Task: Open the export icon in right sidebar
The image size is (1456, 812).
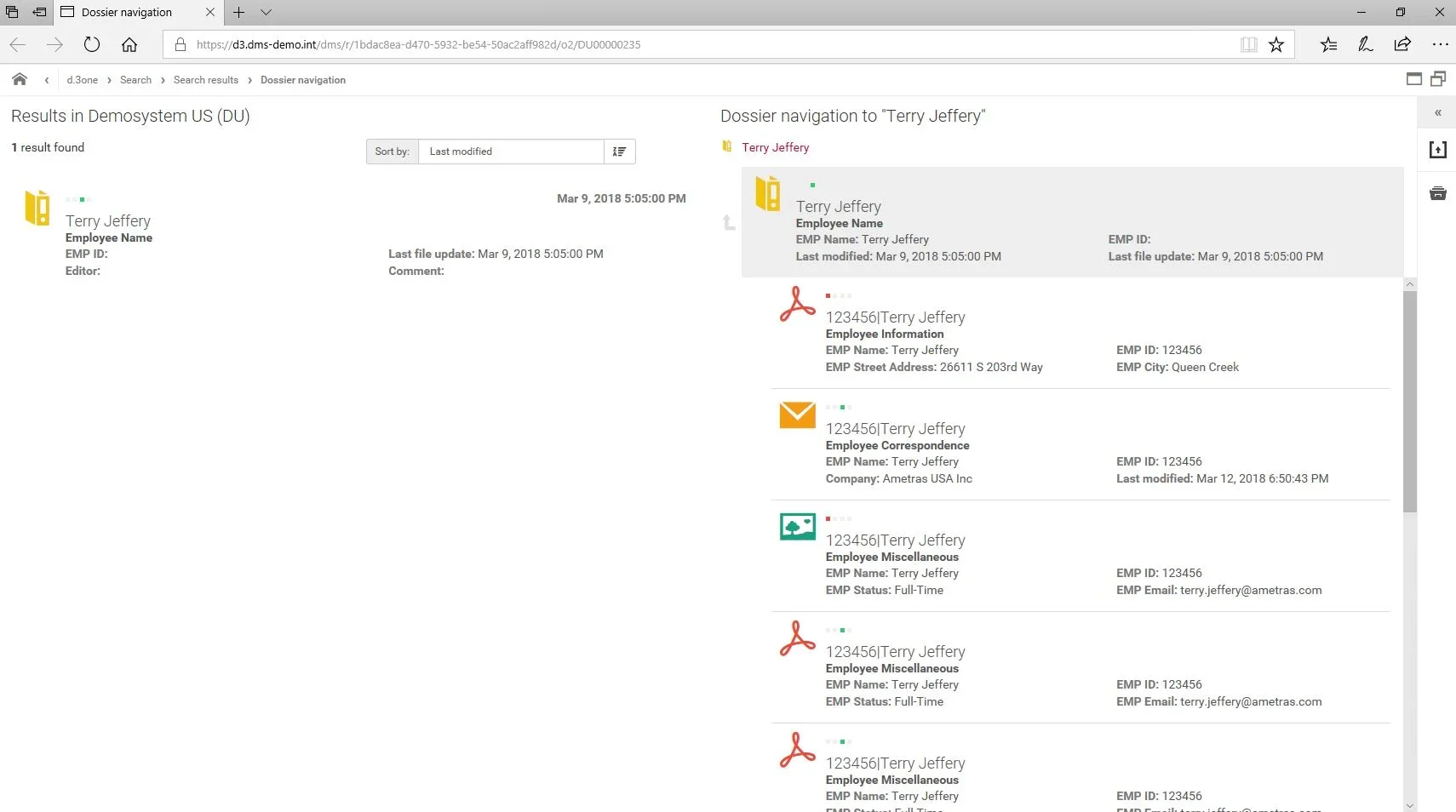Action: 1437,150
